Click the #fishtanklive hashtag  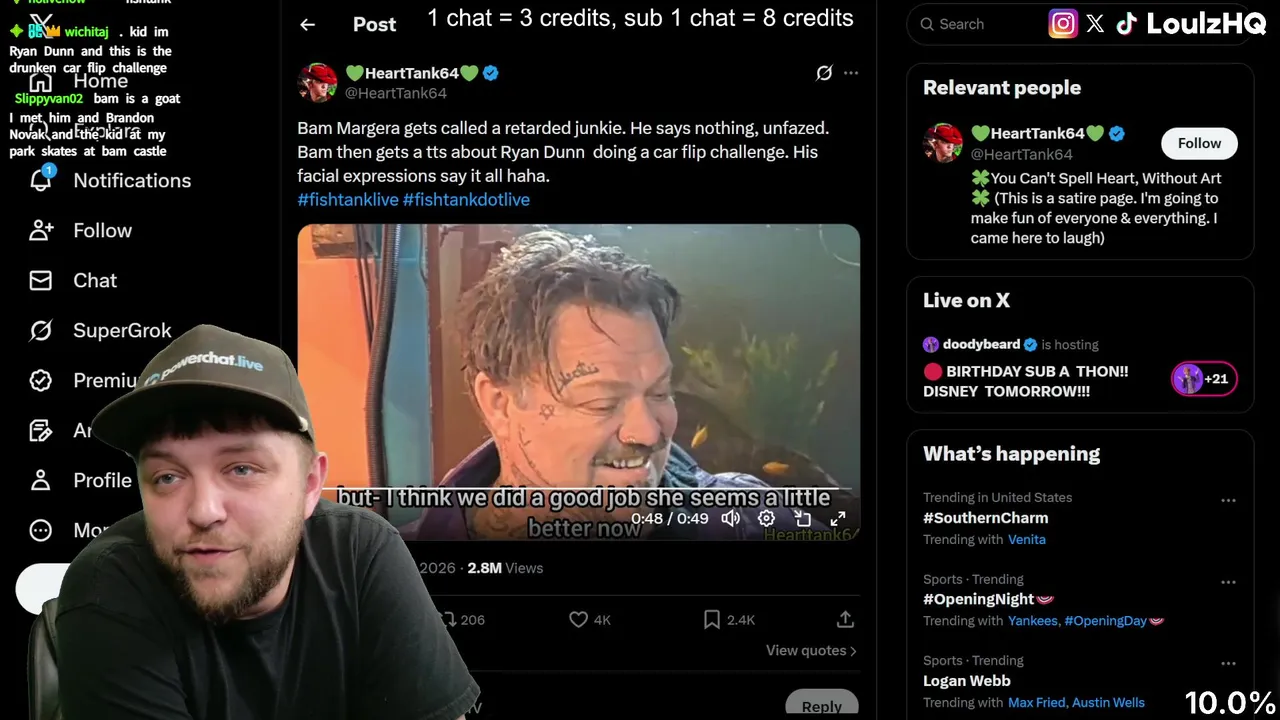click(348, 200)
